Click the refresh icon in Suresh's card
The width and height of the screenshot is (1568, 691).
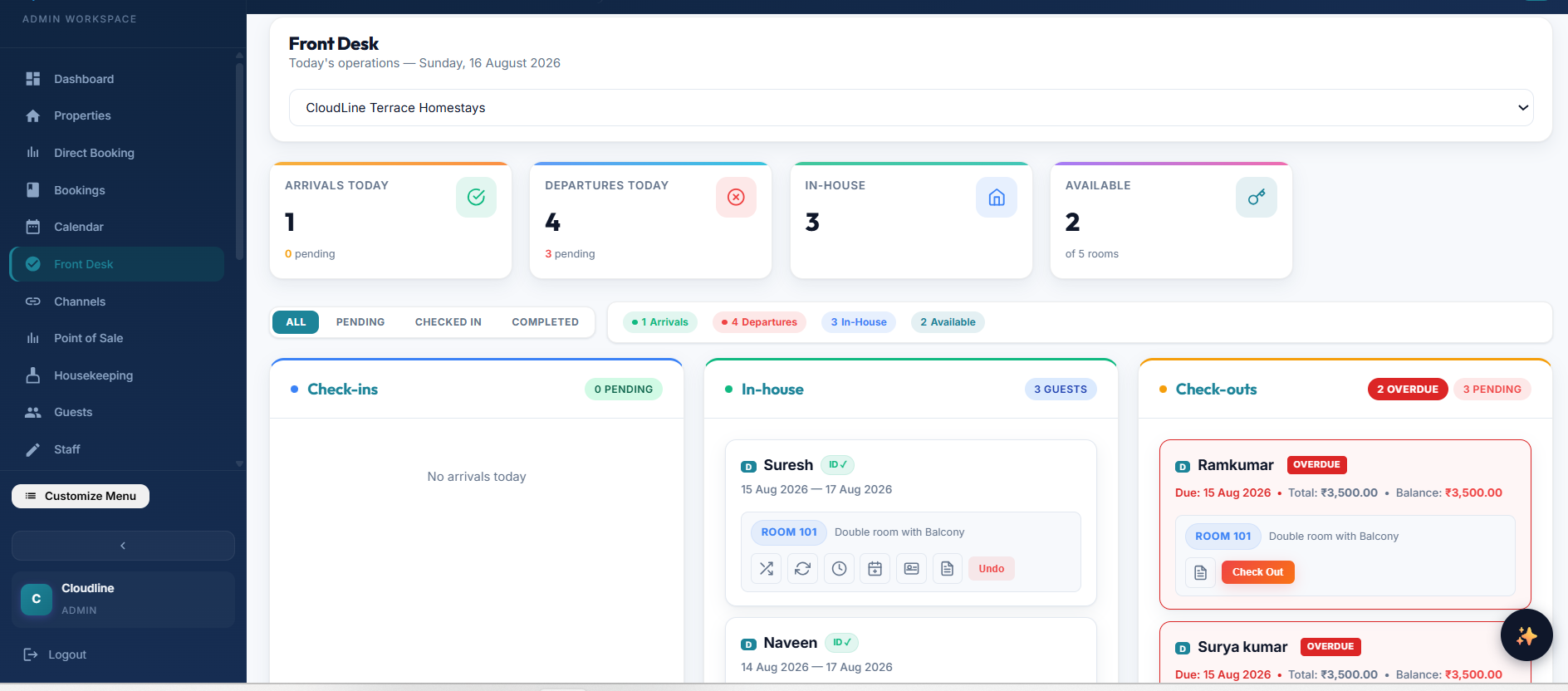802,569
